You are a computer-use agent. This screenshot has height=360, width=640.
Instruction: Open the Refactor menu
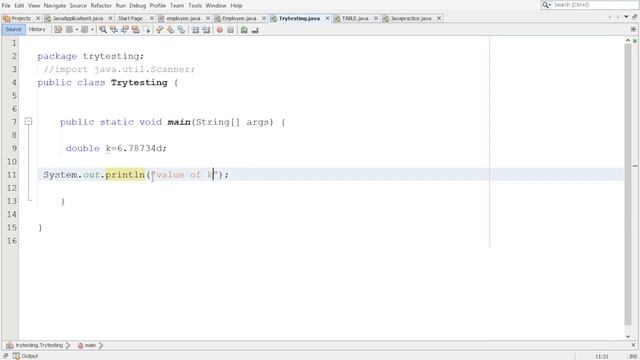pos(101,6)
